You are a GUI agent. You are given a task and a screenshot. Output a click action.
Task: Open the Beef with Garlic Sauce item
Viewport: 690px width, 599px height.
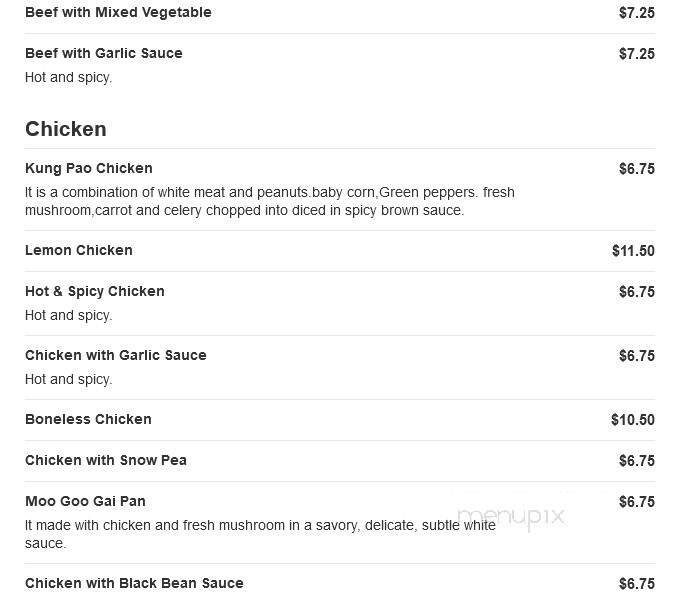(103, 53)
